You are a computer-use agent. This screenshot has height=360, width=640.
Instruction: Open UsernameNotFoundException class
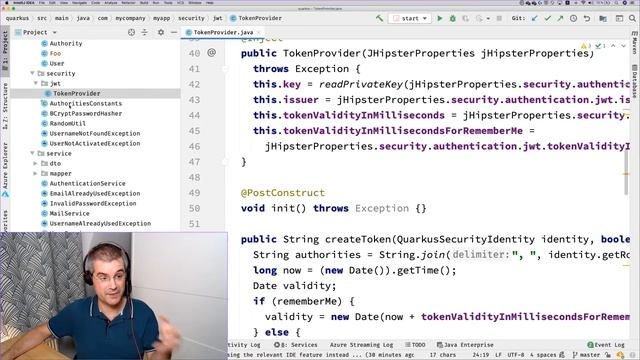point(95,133)
